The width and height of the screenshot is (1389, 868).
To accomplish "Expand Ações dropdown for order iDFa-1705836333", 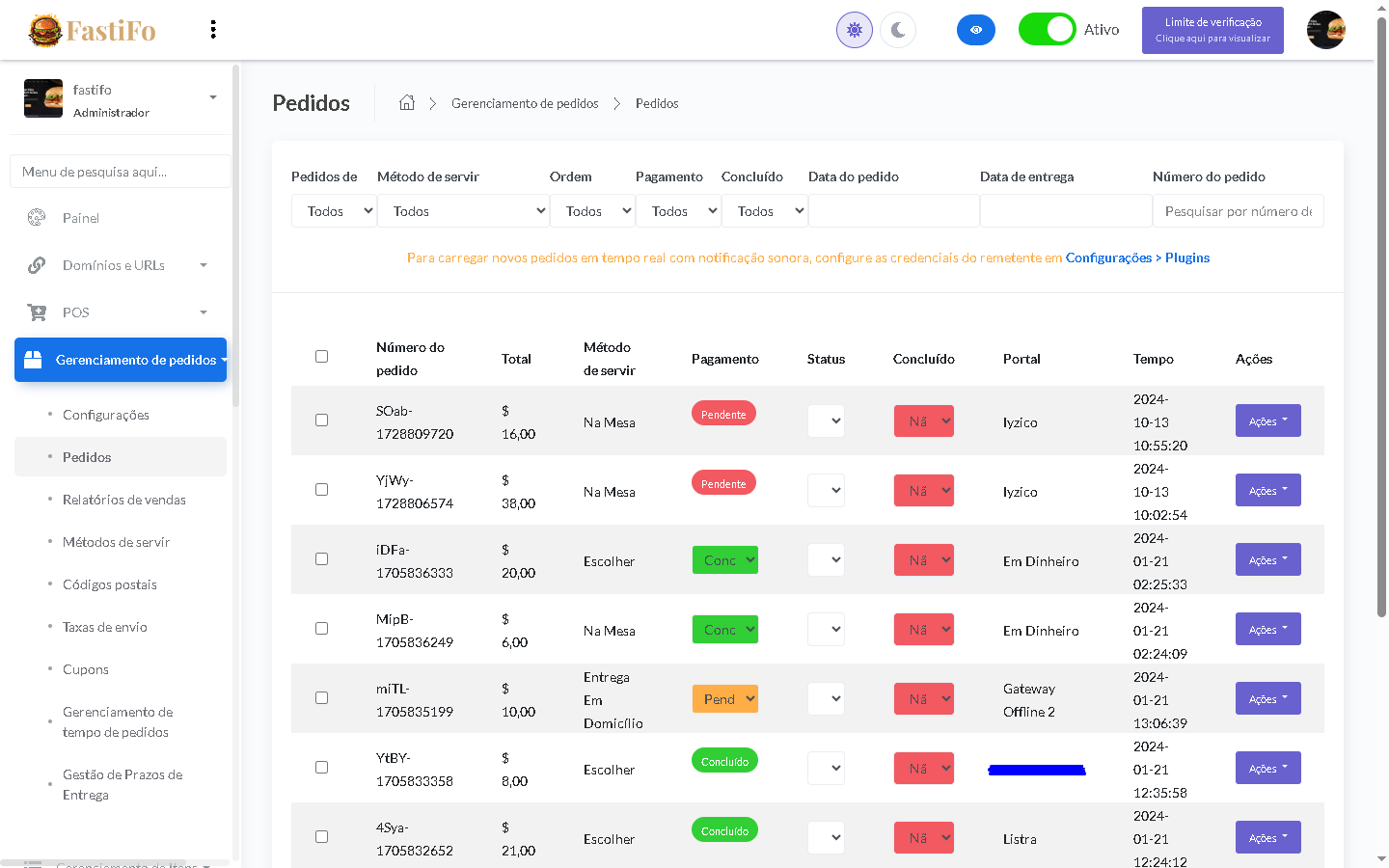I will point(1267,559).
